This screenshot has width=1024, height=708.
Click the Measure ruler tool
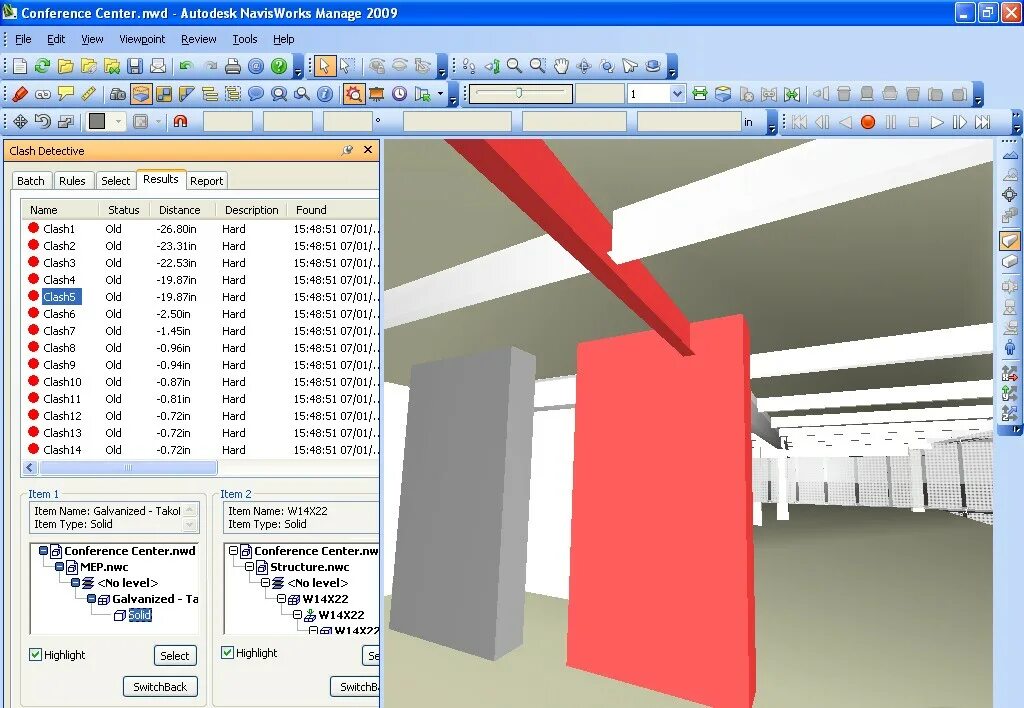click(88, 94)
